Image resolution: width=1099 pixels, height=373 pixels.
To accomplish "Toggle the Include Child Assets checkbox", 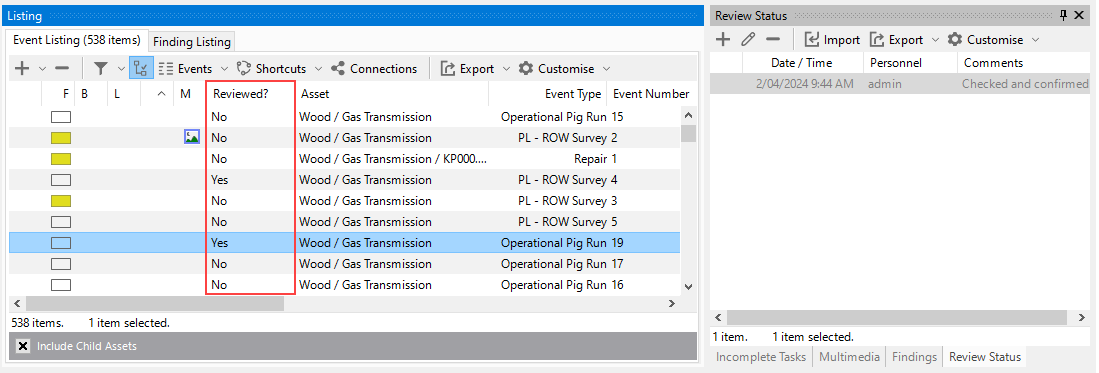I will (x=23, y=346).
